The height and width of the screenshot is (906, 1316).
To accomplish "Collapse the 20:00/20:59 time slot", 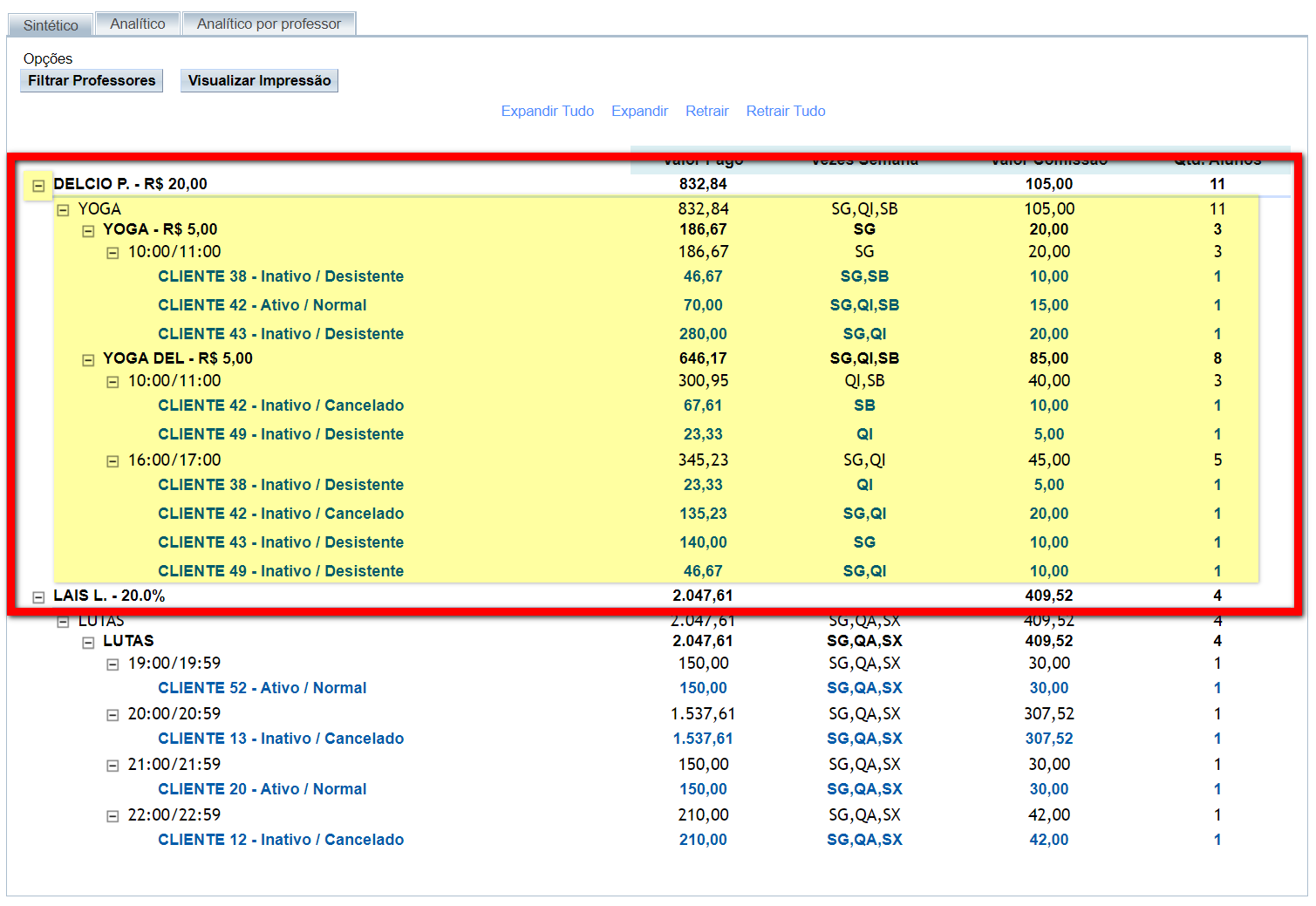I will 113,715.
